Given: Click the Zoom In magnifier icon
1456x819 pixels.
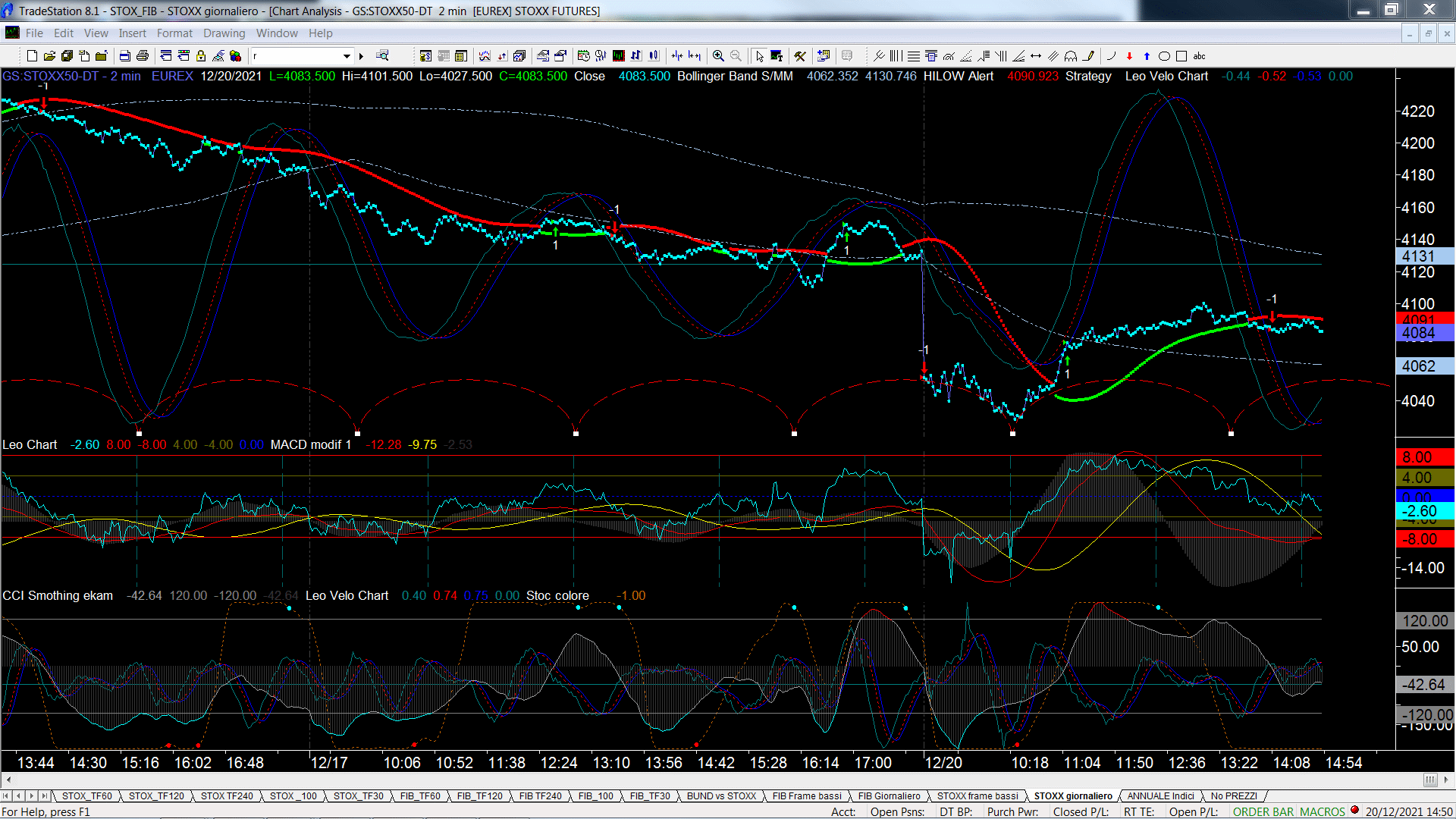Looking at the screenshot, I should coord(718,56).
